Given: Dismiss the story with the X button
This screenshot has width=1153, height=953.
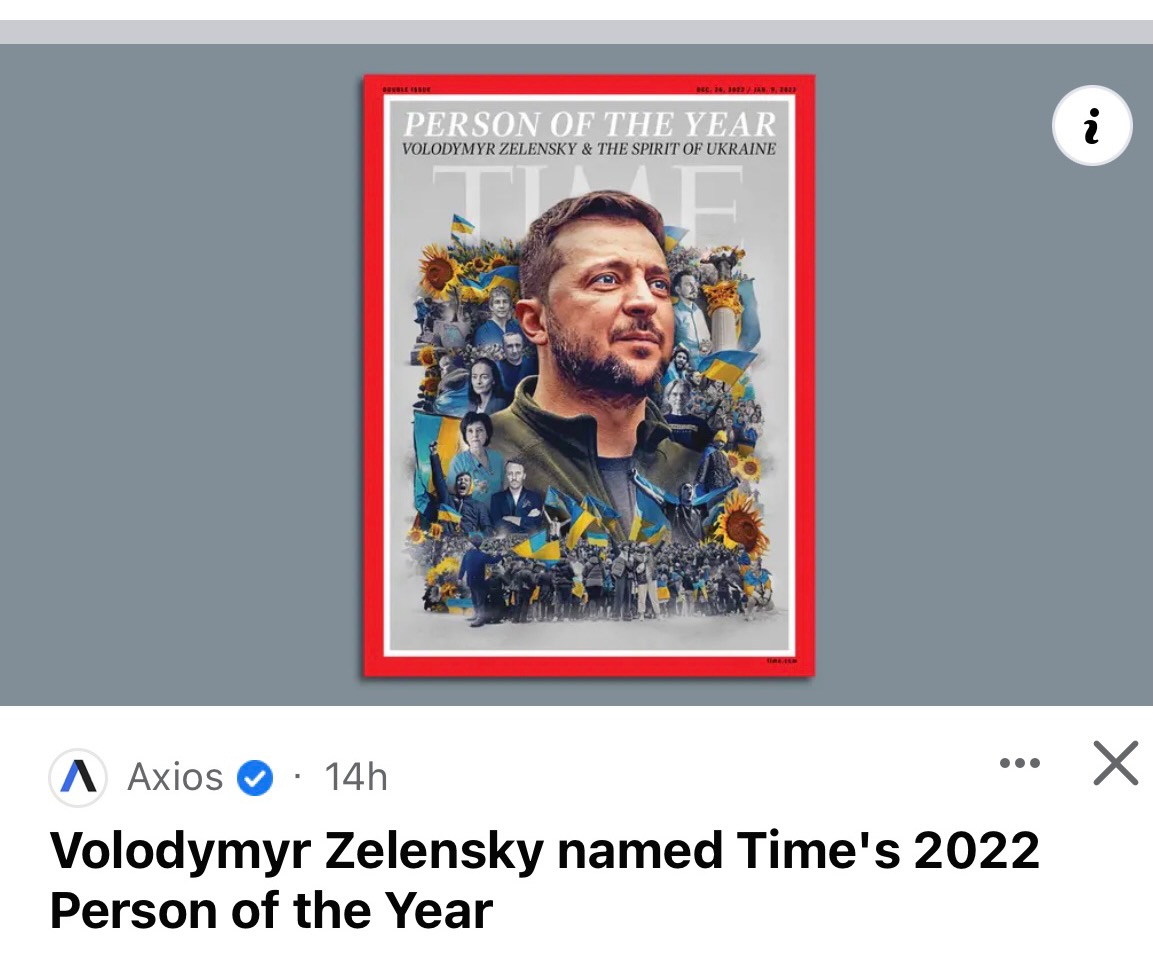Looking at the screenshot, I should click(x=1115, y=764).
